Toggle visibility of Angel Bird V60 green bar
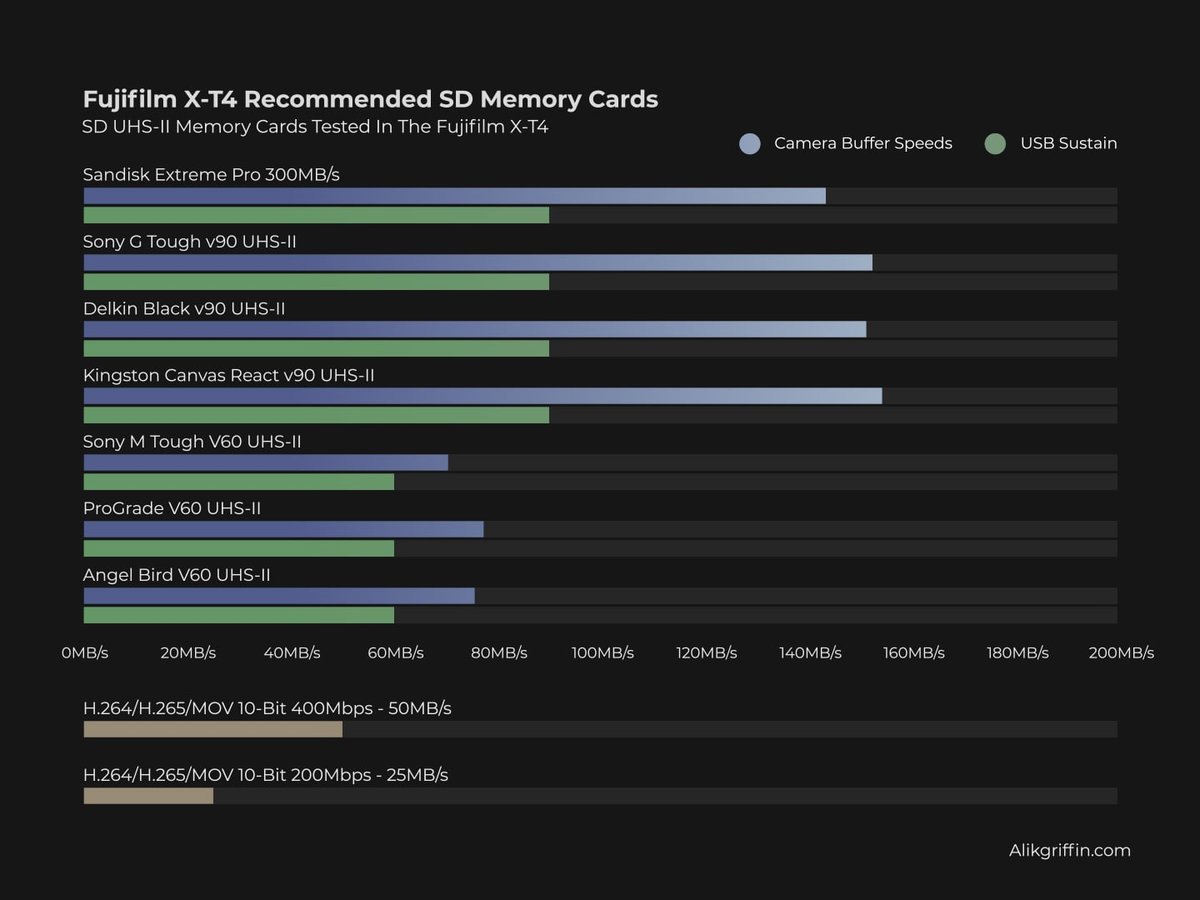This screenshot has width=1200, height=900. 240,615
